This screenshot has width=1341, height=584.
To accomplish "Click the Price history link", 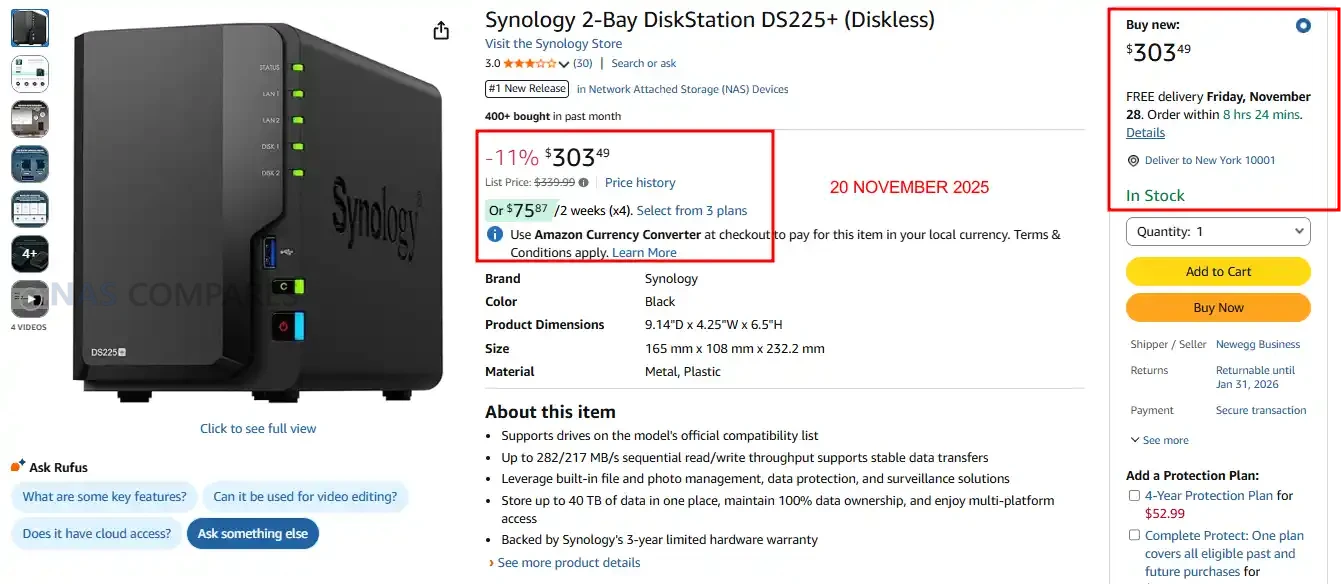I will pos(640,183).
